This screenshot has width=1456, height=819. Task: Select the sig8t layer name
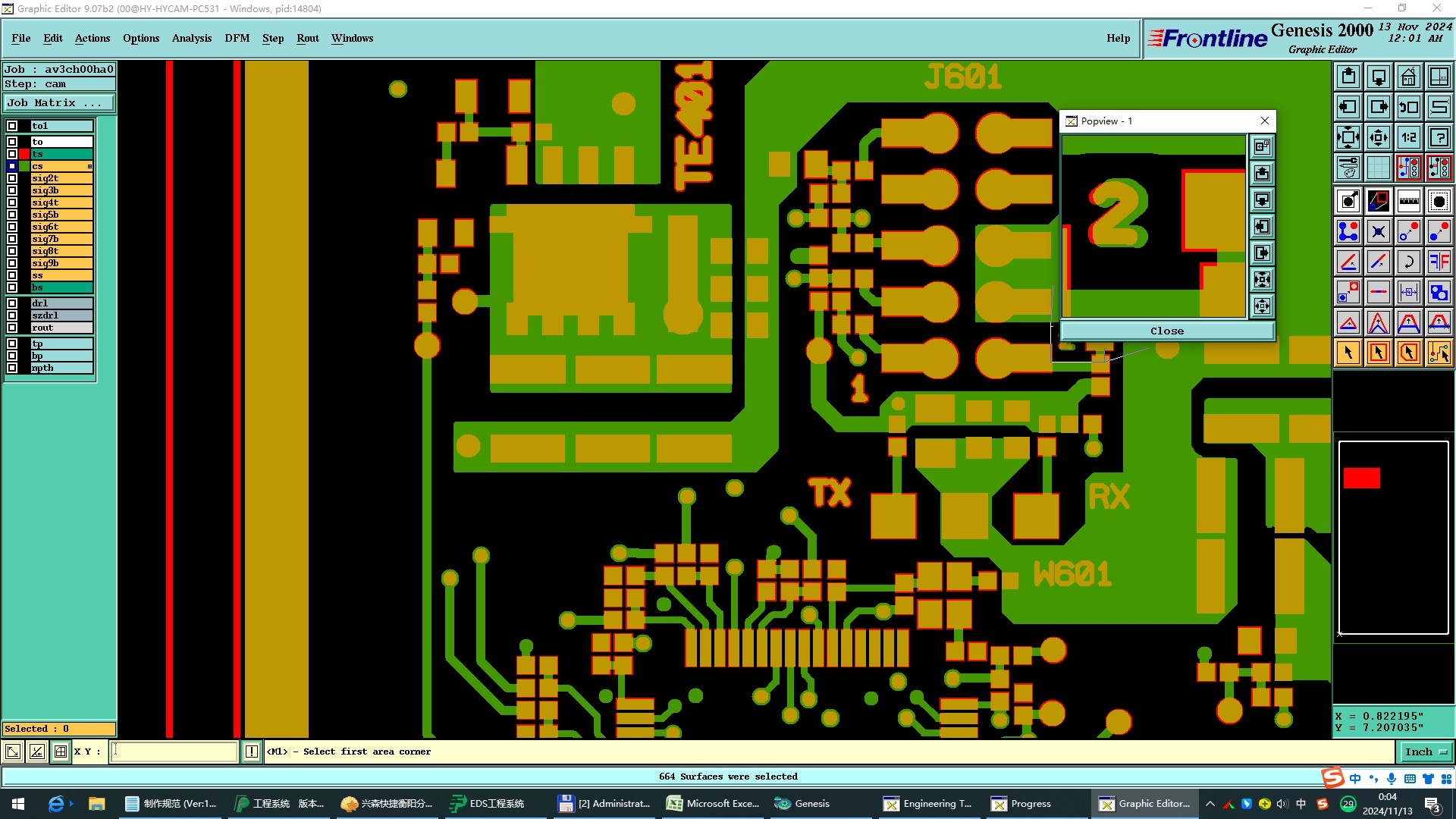(x=61, y=251)
